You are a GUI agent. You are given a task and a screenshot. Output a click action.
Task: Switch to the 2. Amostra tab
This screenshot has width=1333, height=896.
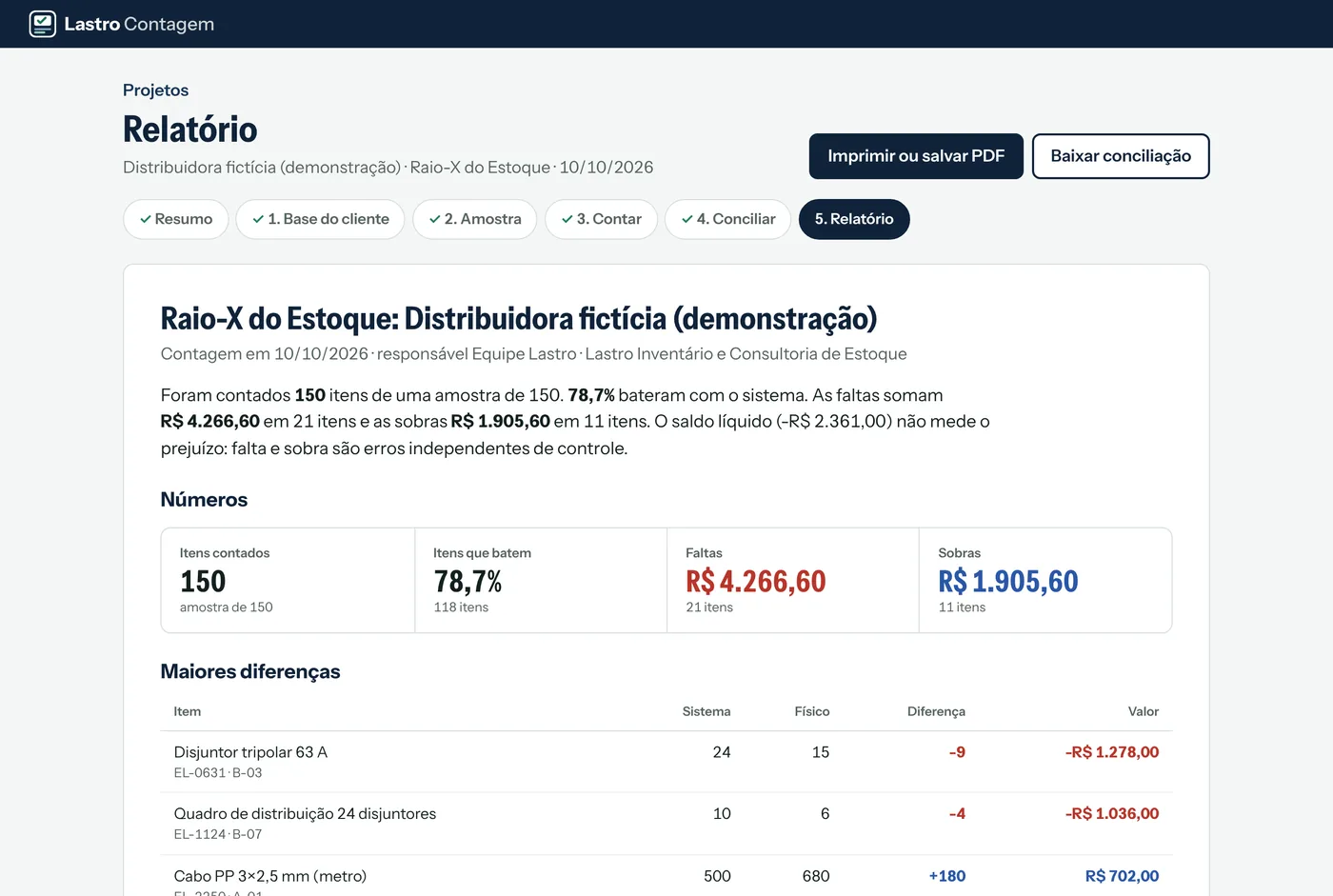(474, 219)
